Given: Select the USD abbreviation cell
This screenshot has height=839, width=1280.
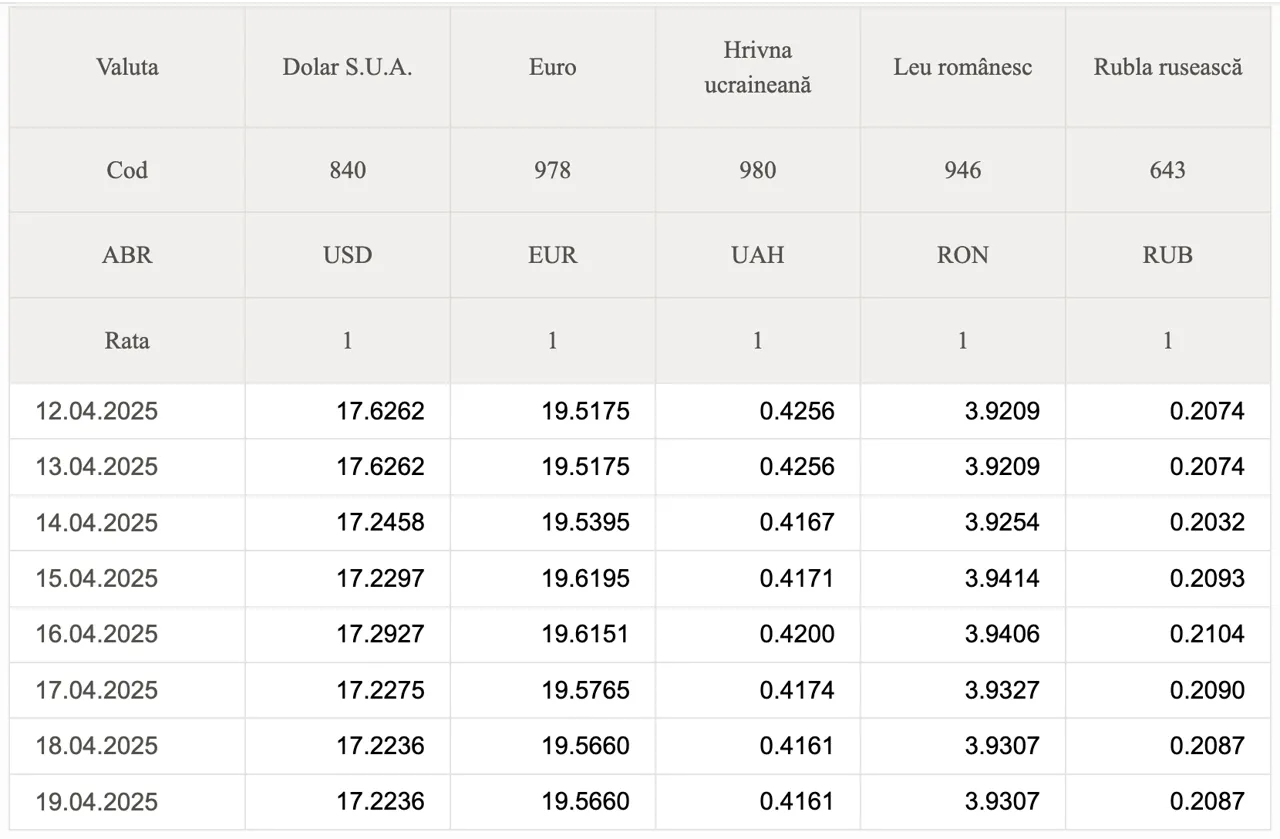Looking at the screenshot, I should (347, 255).
